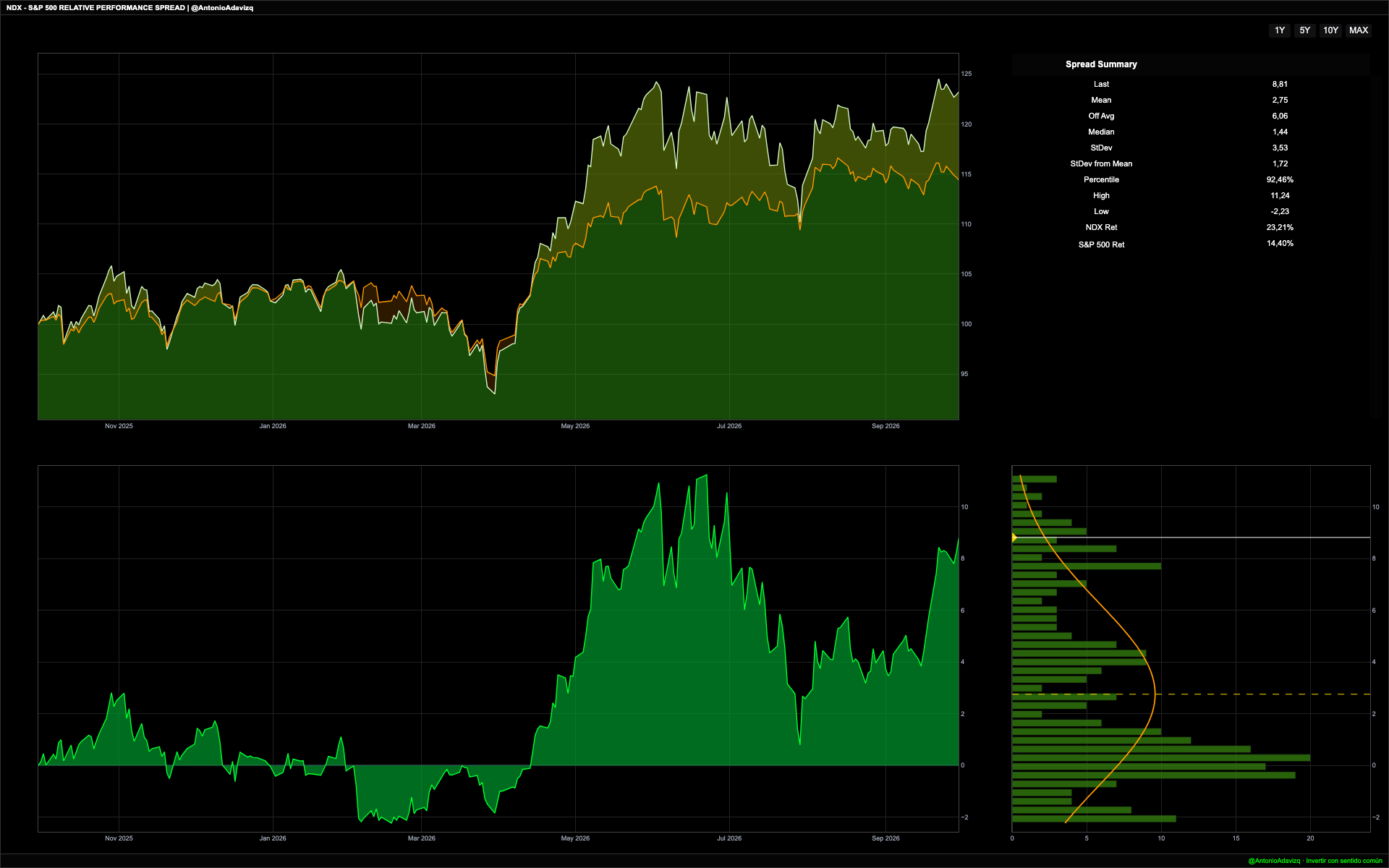Select the Last value 8,81

coord(1280,84)
